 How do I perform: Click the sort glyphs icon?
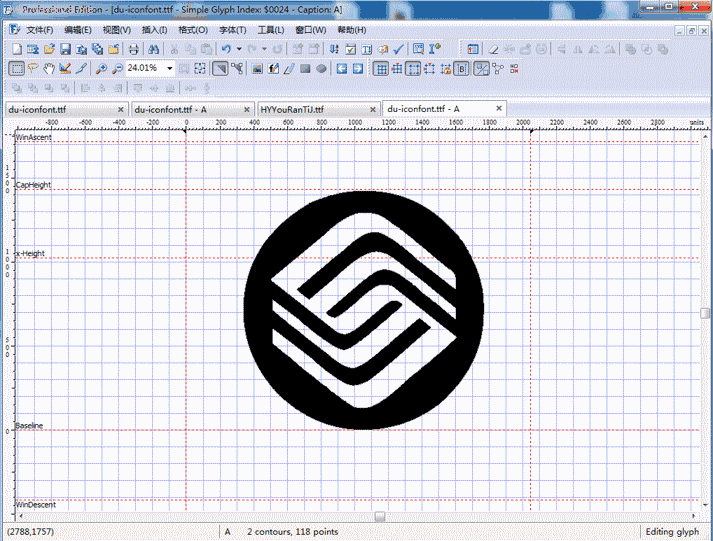334,49
